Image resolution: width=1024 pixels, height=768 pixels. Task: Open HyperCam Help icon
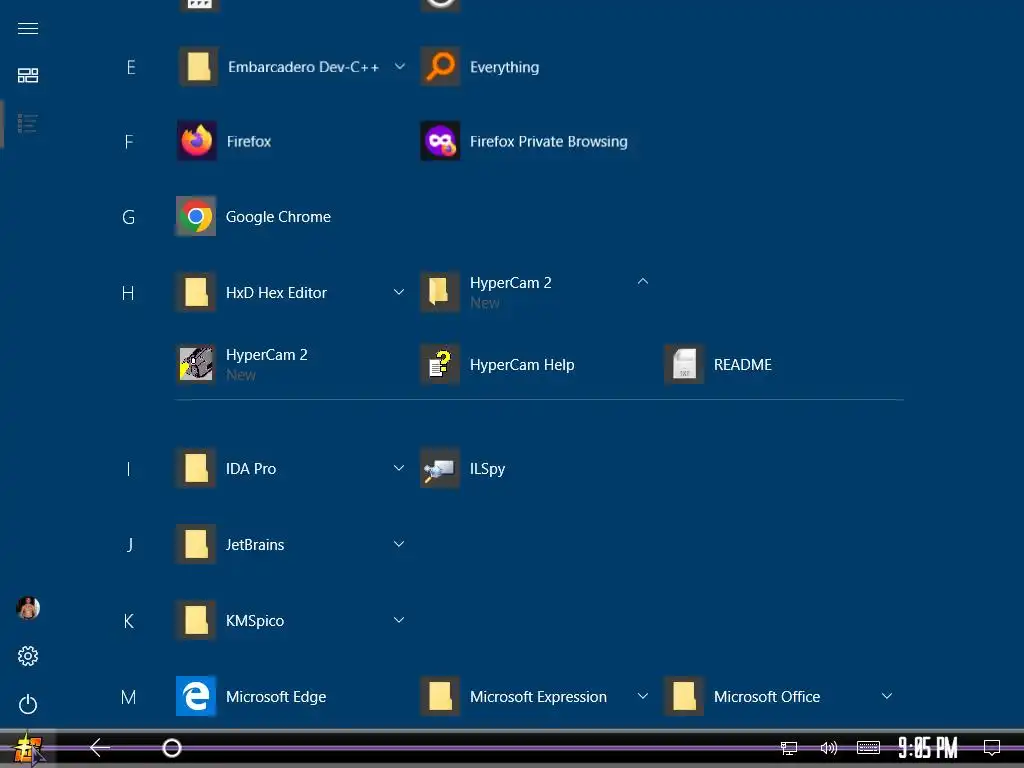pos(440,364)
